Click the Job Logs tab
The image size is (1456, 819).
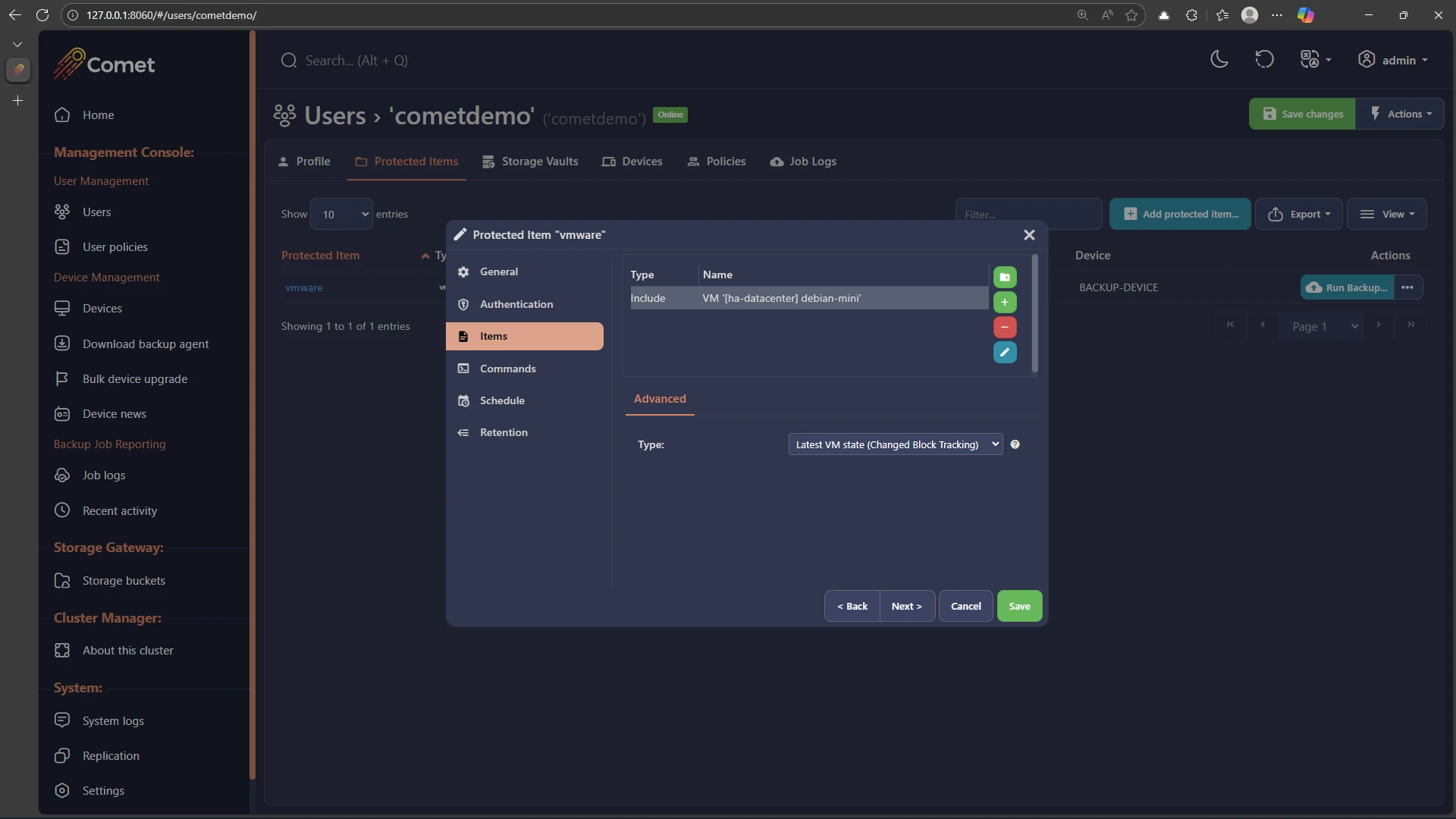click(x=803, y=162)
